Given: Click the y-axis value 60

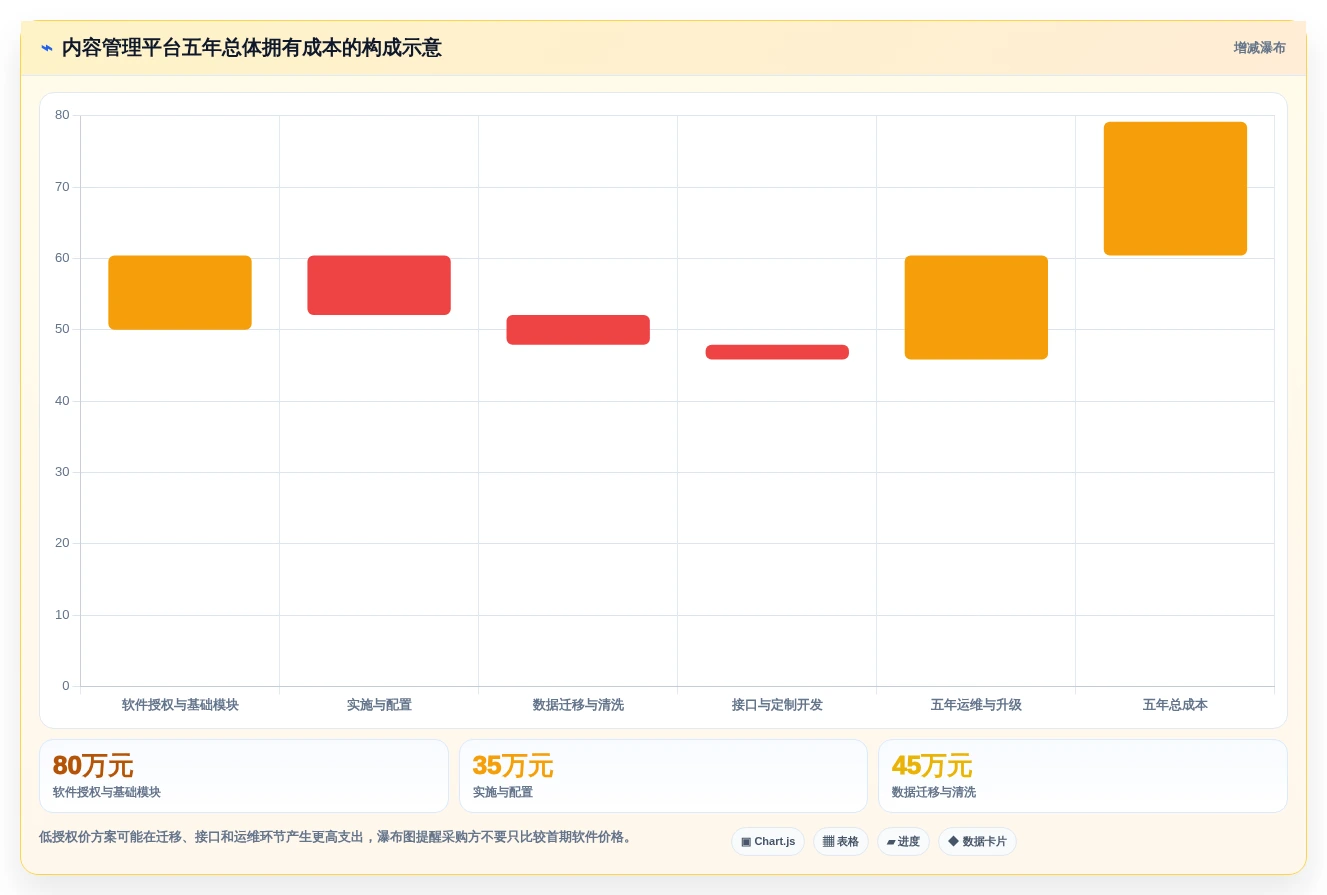Looking at the screenshot, I should 62,258.
